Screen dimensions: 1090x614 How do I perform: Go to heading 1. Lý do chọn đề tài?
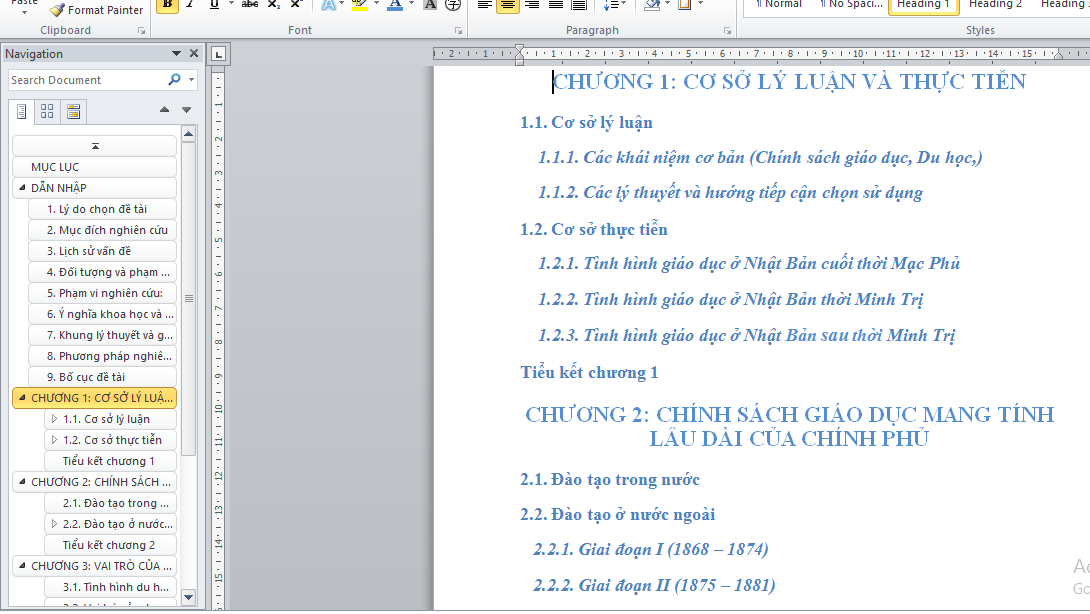click(102, 209)
